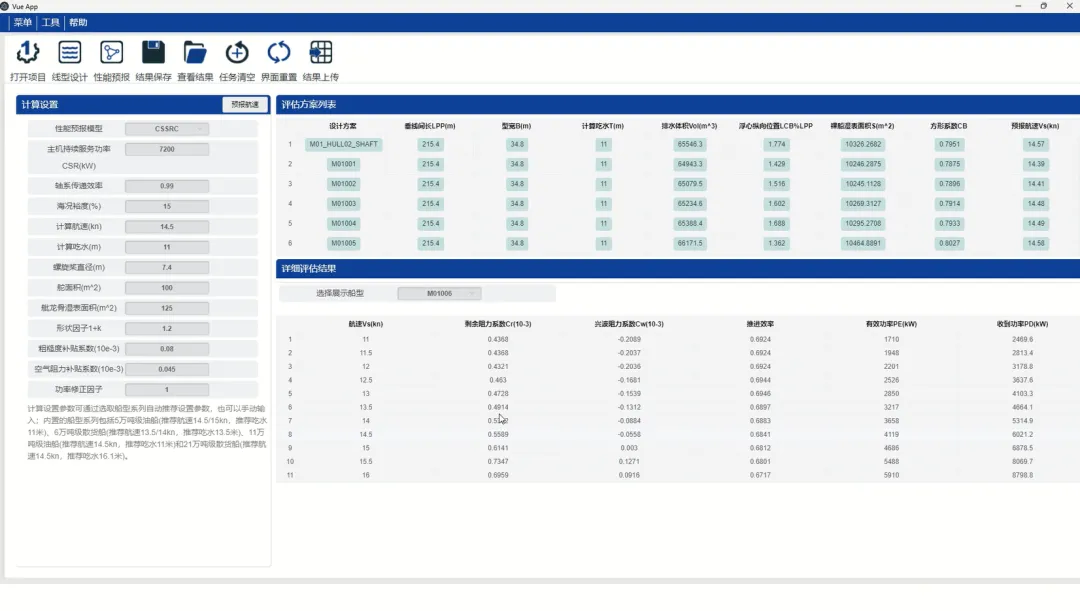Click the 预报航速 predict speed button
The image size is (1080, 611).
point(245,105)
